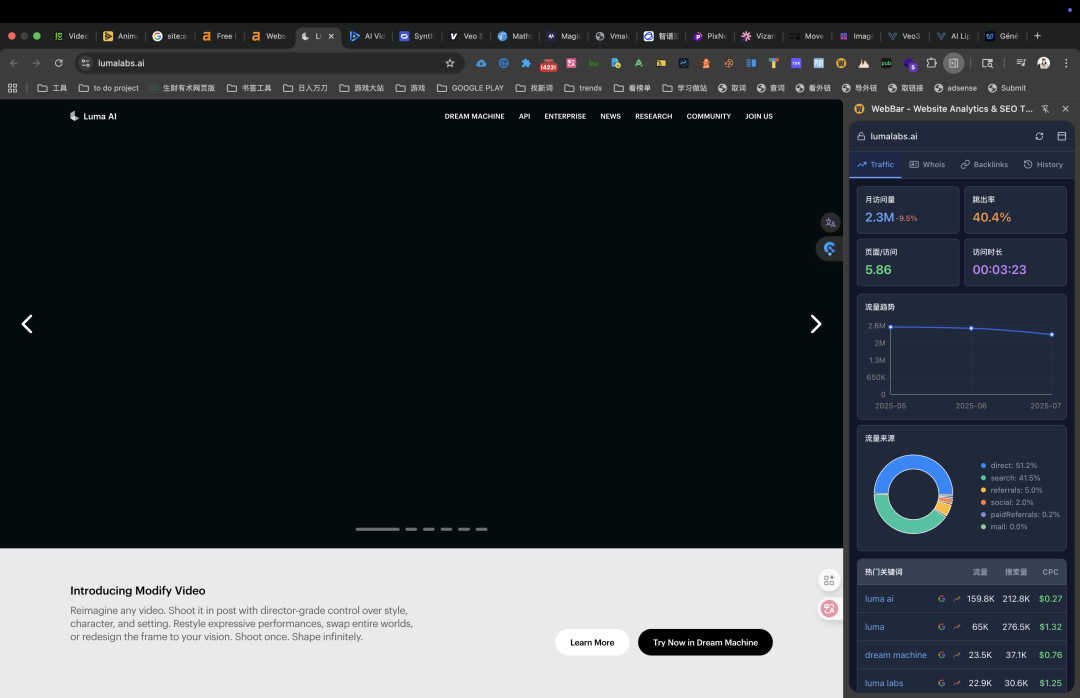The image size is (1080, 698).
Task: Select the first carousel indicator bar
Action: tap(377, 529)
